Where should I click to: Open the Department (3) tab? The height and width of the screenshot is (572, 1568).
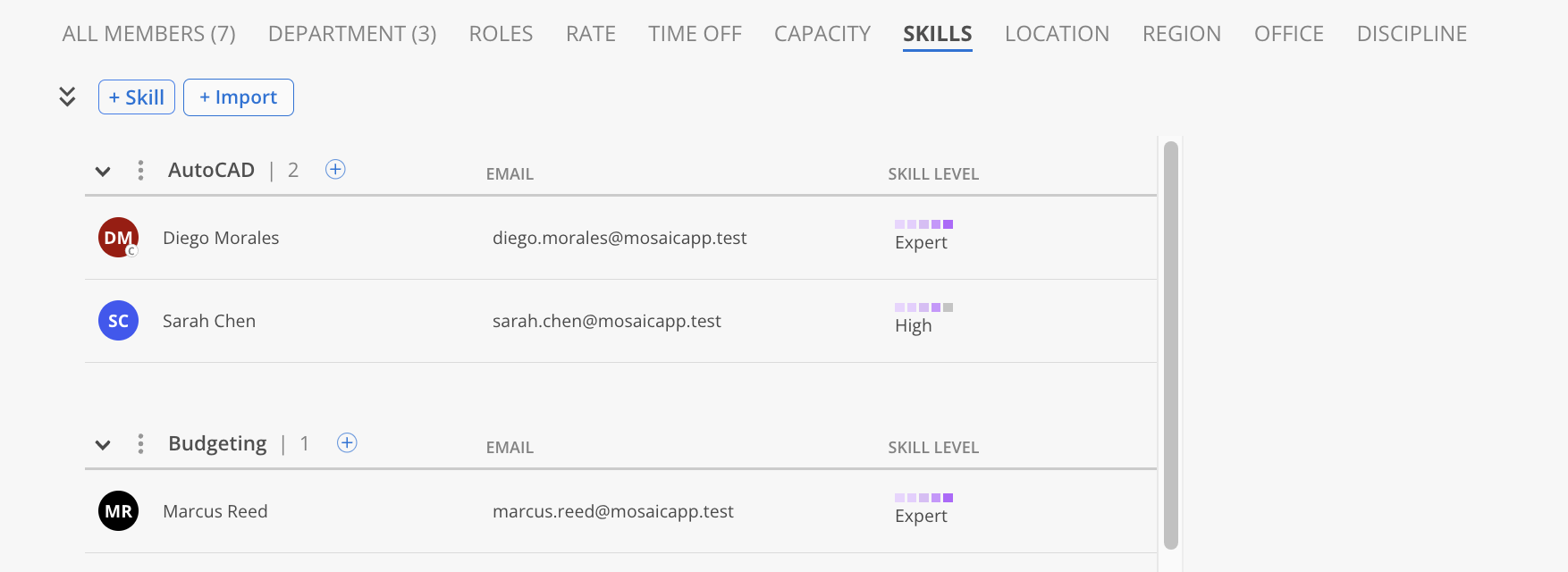click(352, 34)
